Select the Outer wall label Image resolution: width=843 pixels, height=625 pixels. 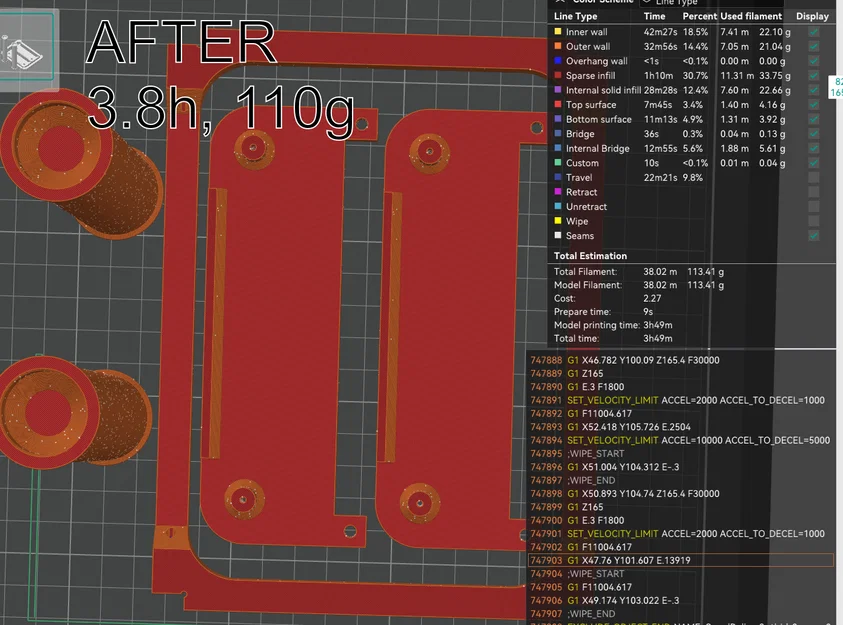pos(588,47)
